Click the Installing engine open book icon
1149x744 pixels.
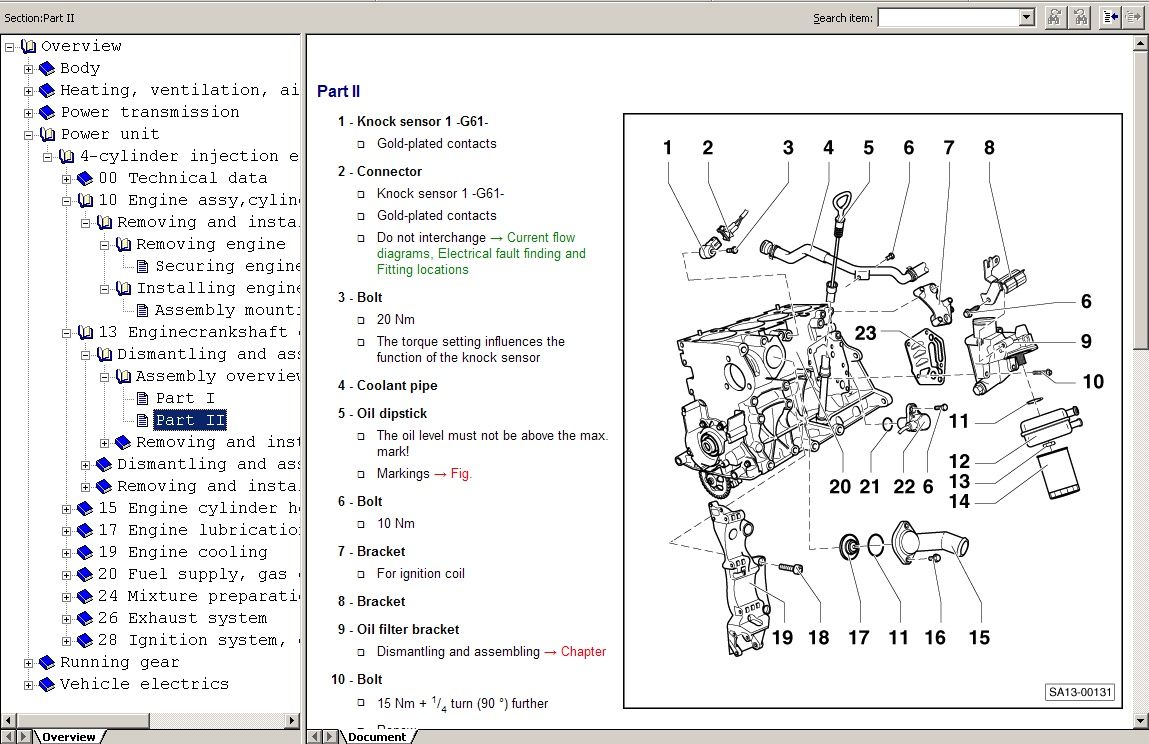(123, 288)
